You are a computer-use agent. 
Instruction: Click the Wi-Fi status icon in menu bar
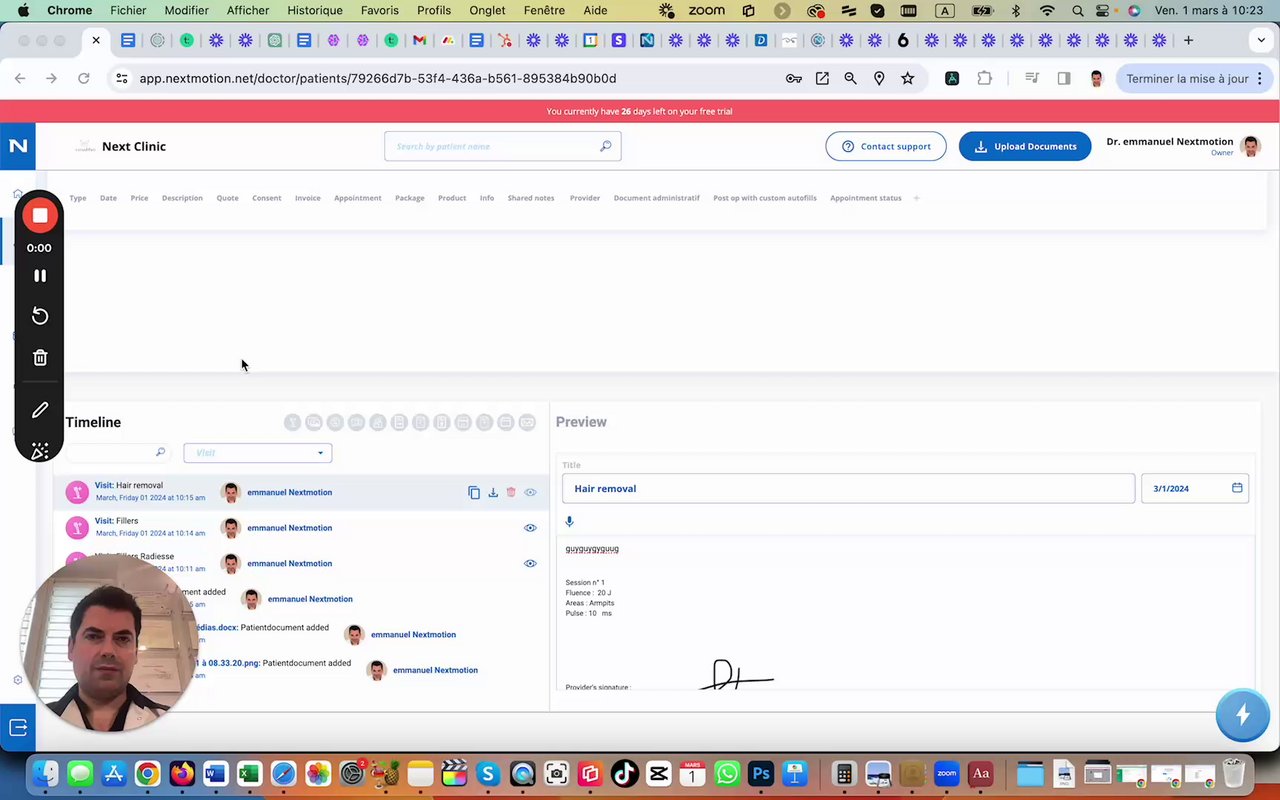tap(1047, 10)
